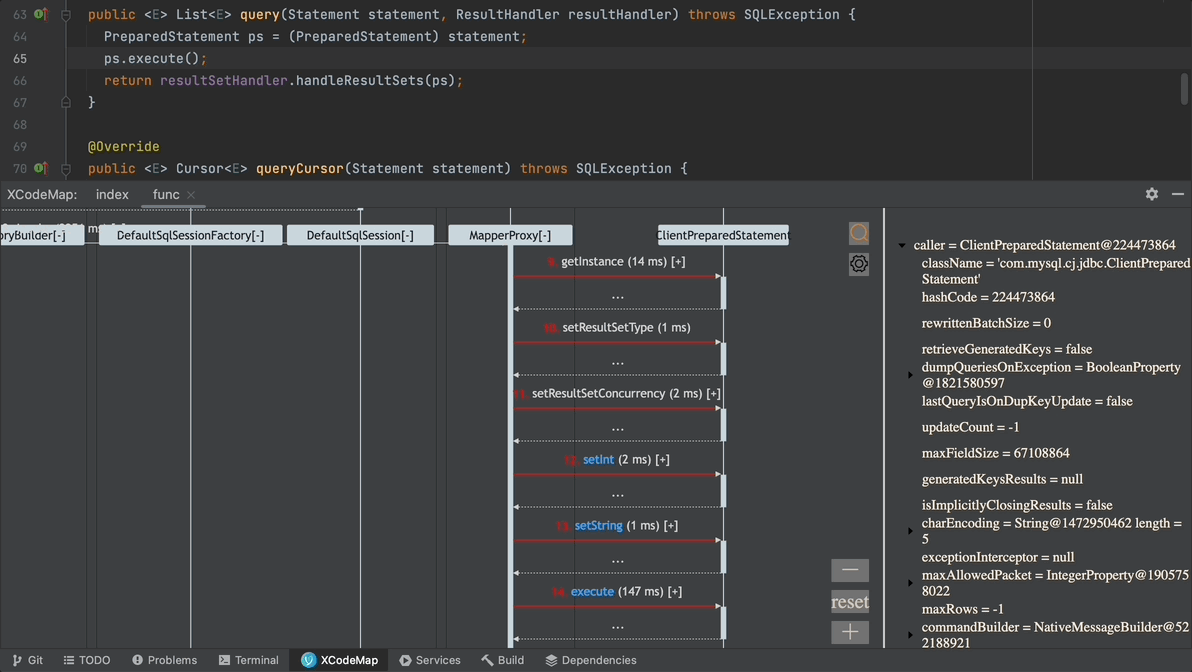The height and width of the screenshot is (672, 1192).
Task: Select the className row in variables
Action: coord(1055,271)
